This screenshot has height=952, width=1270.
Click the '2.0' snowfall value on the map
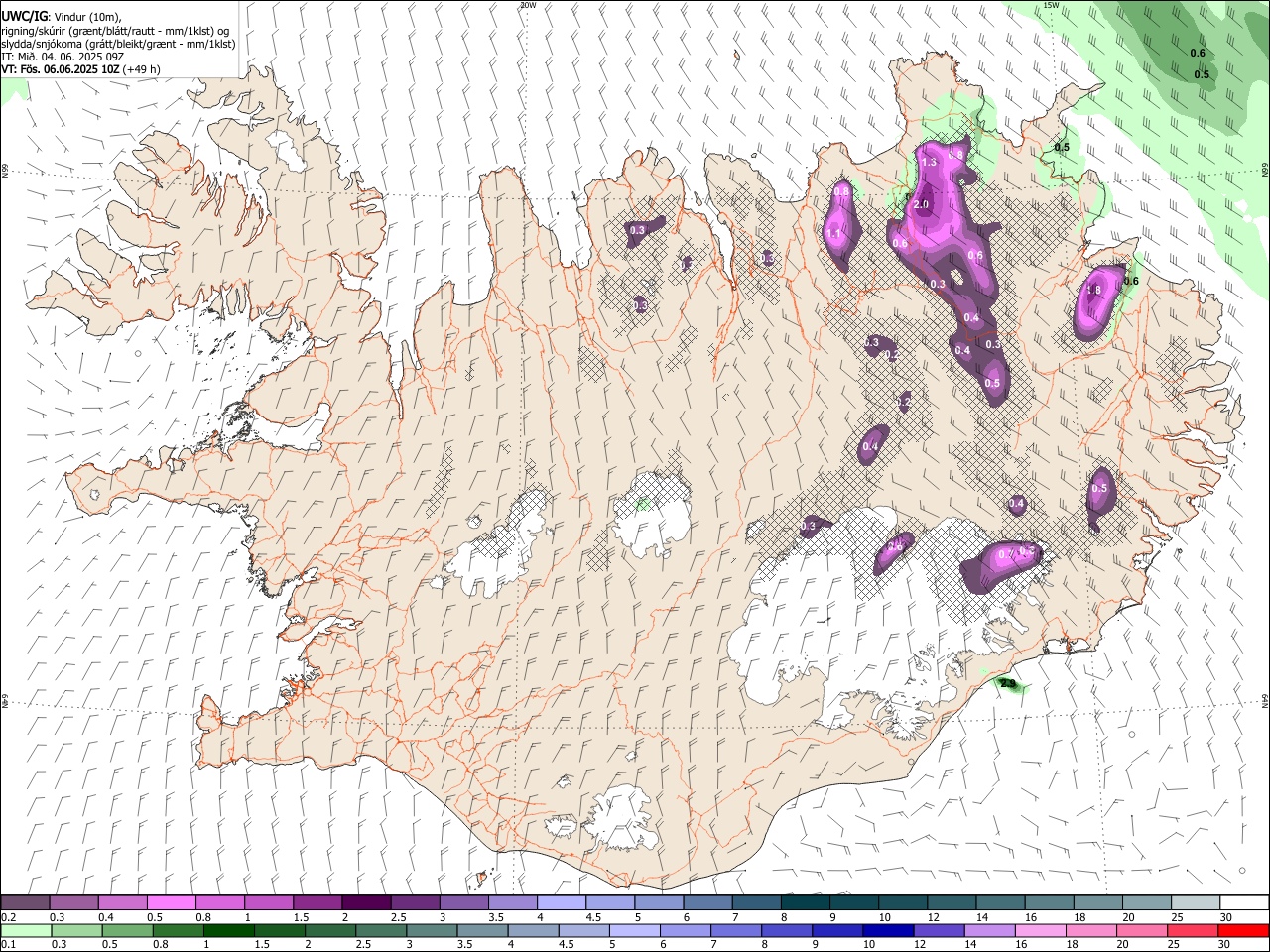(921, 205)
